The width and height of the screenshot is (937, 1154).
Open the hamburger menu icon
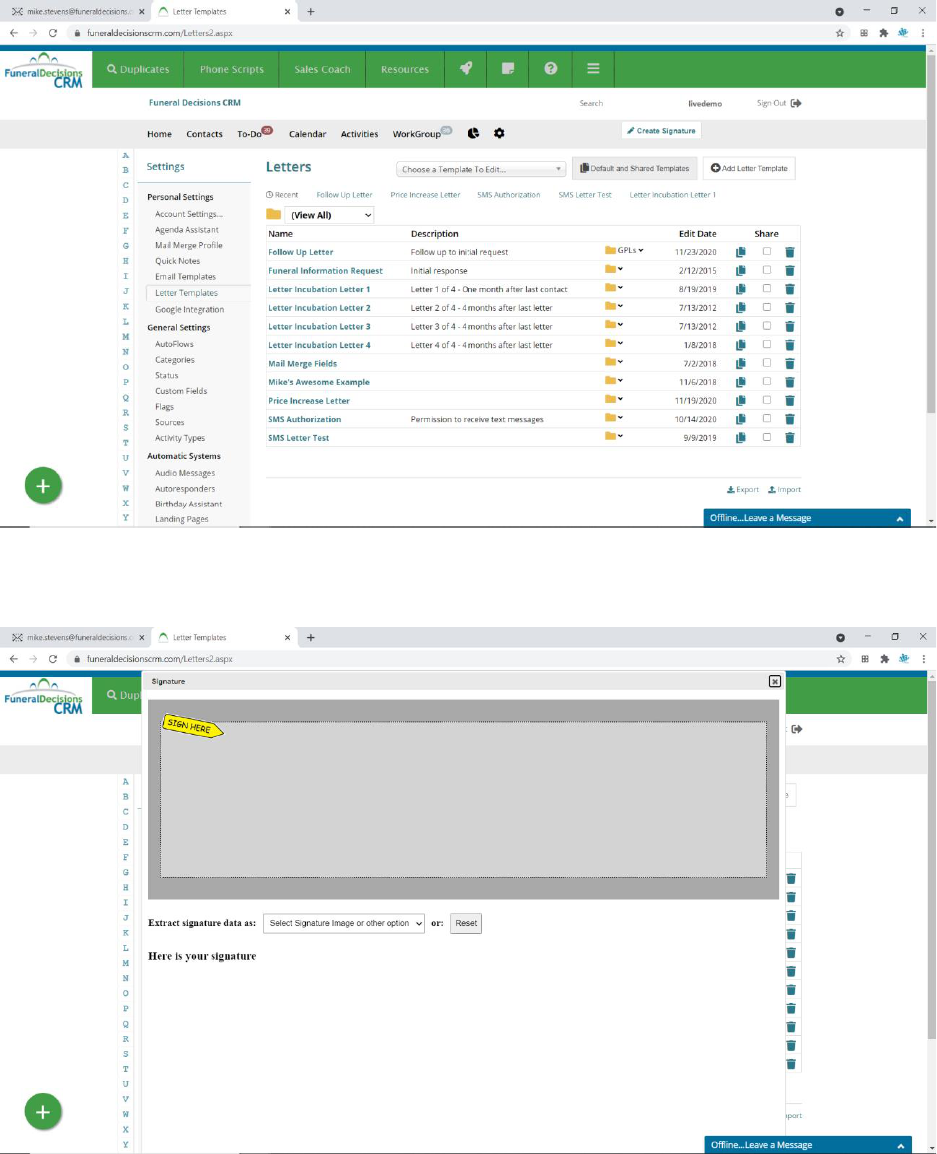[x=593, y=69]
